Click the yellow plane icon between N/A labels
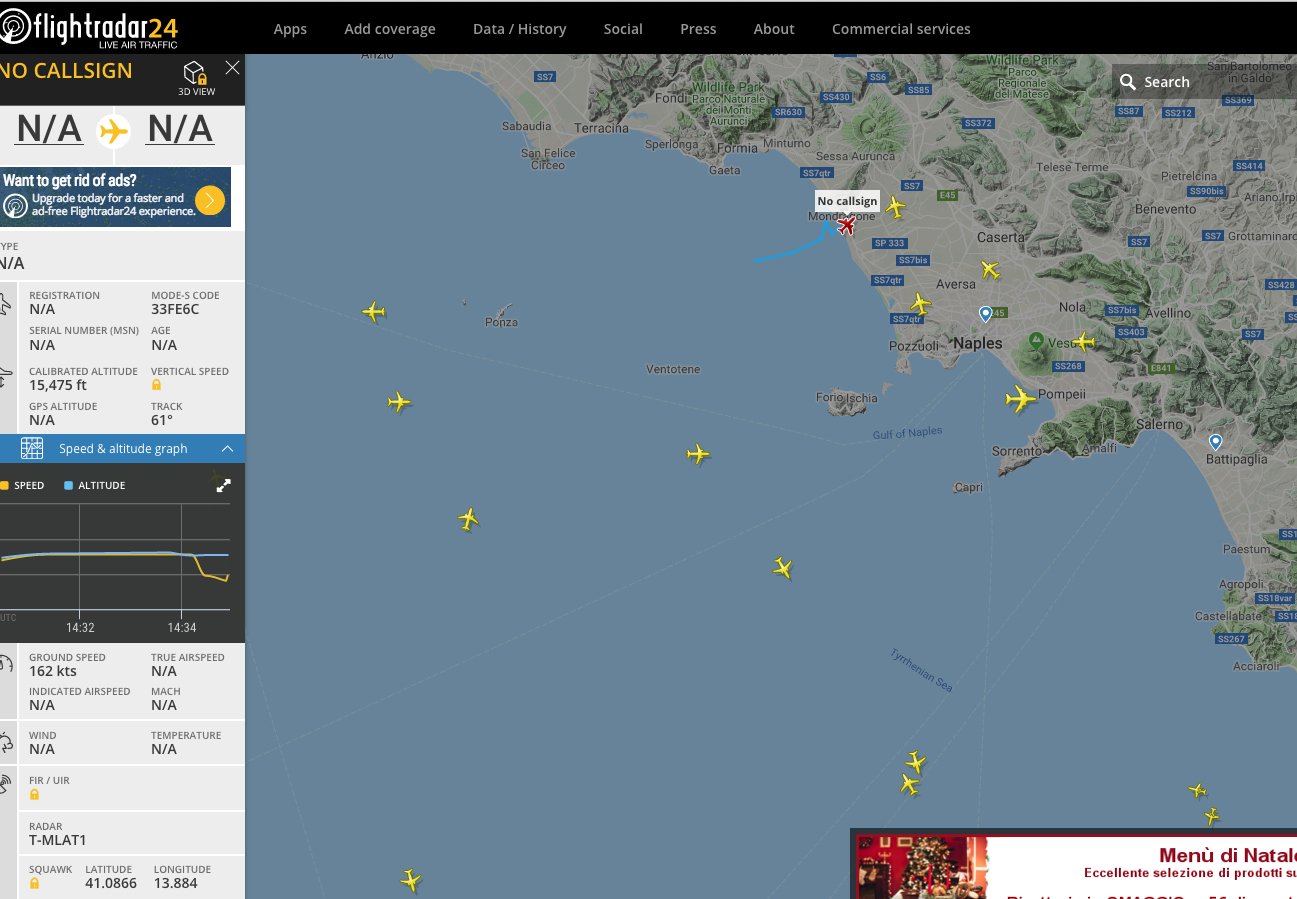The height and width of the screenshot is (899, 1297). point(114,130)
